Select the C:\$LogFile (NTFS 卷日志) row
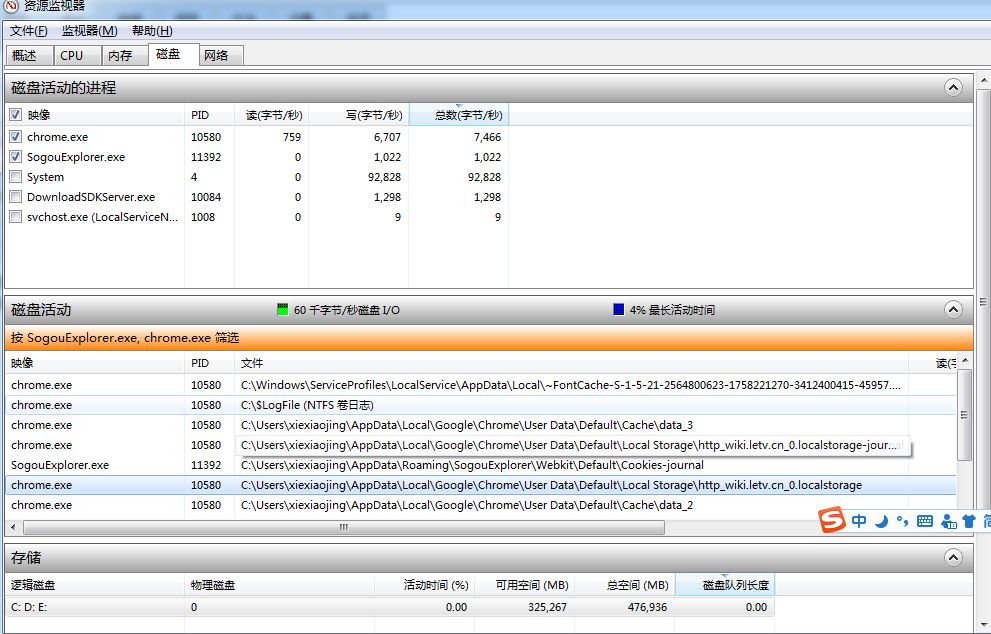Screen dimensions: 991x634 pyautogui.click(x=481, y=405)
